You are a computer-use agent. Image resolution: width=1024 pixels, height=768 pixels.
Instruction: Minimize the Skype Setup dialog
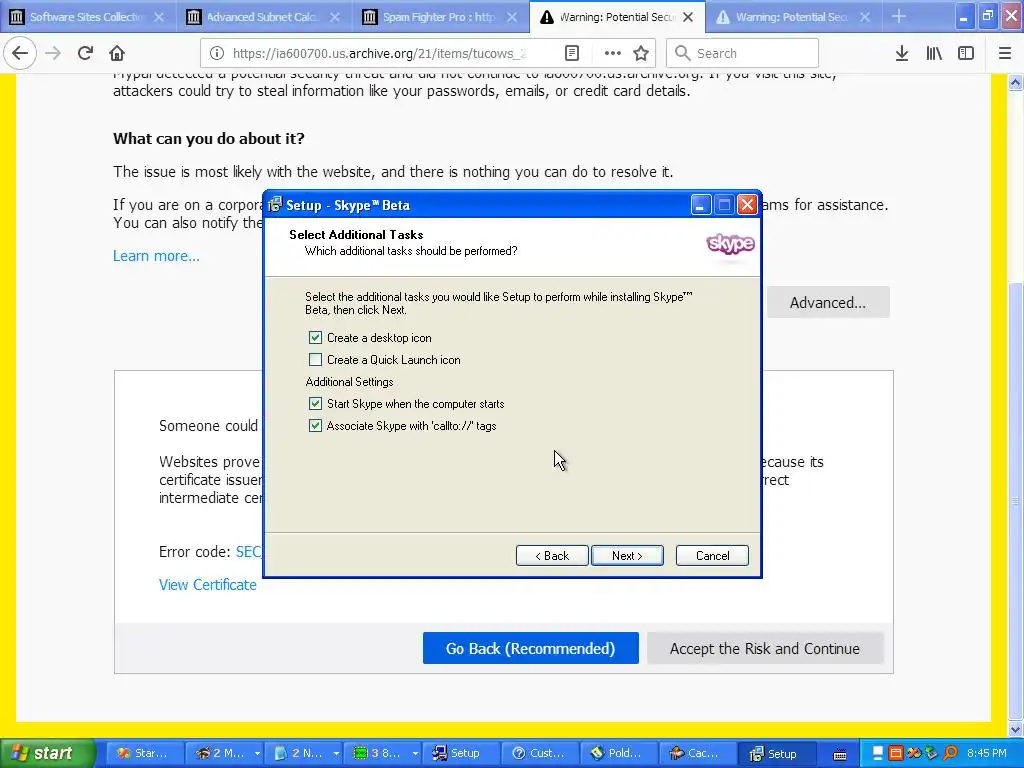tap(701, 205)
